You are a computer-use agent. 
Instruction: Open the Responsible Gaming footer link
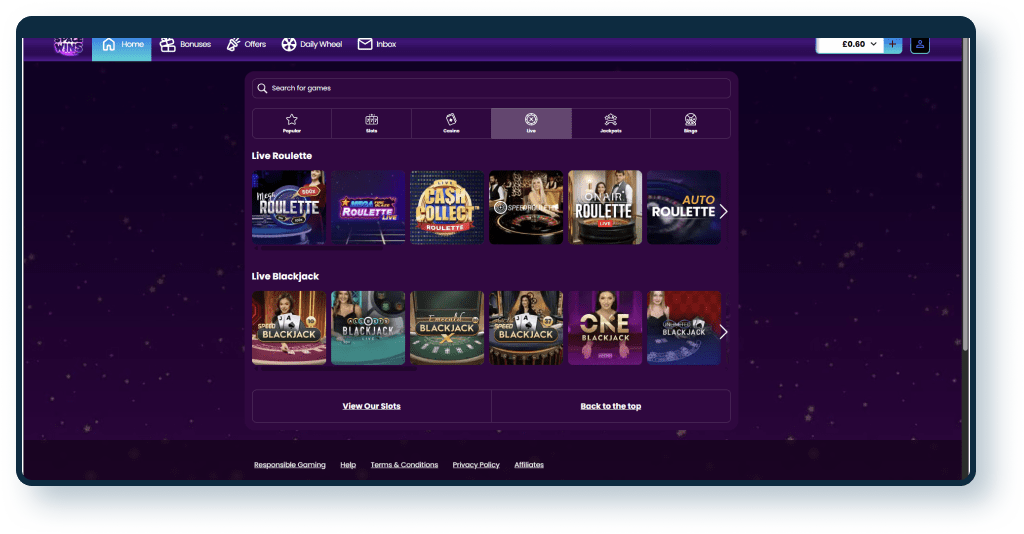289,465
